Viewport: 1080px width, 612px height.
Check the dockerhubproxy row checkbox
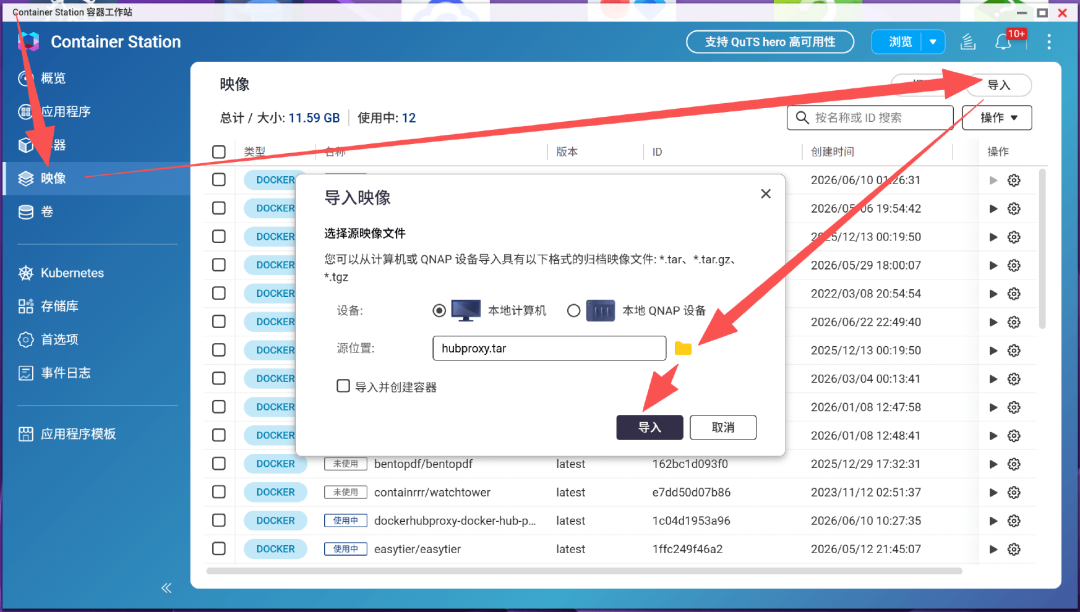[x=219, y=520]
